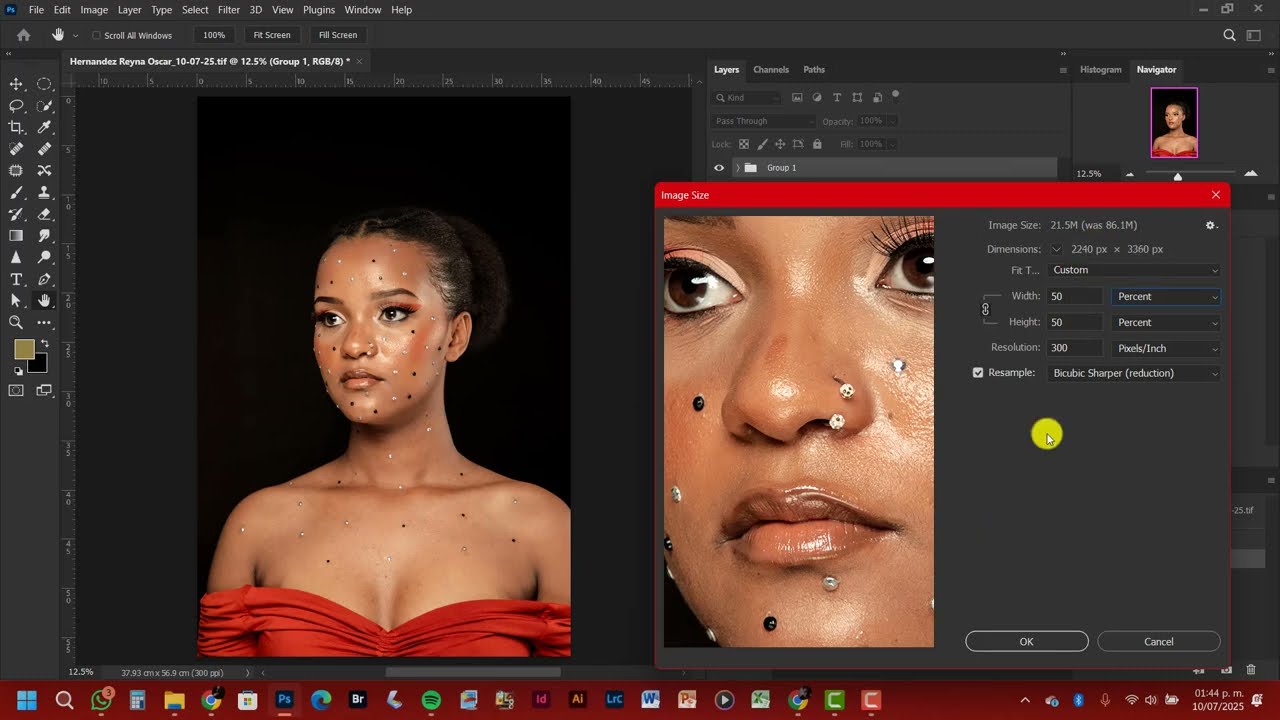Viewport: 1280px width, 720px height.
Task: Click Cancel in Image Size dialog
Action: pos(1159,642)
